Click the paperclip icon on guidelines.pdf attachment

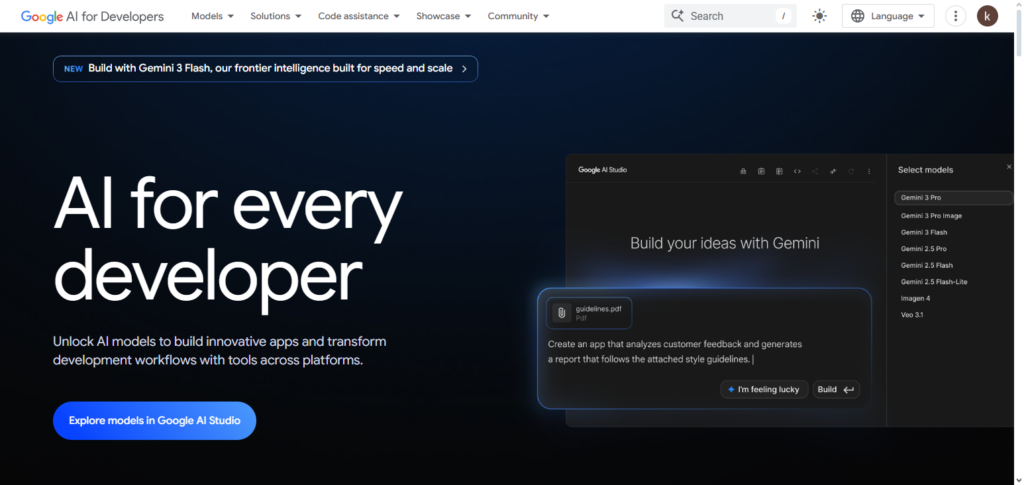[x=561, y=313]
